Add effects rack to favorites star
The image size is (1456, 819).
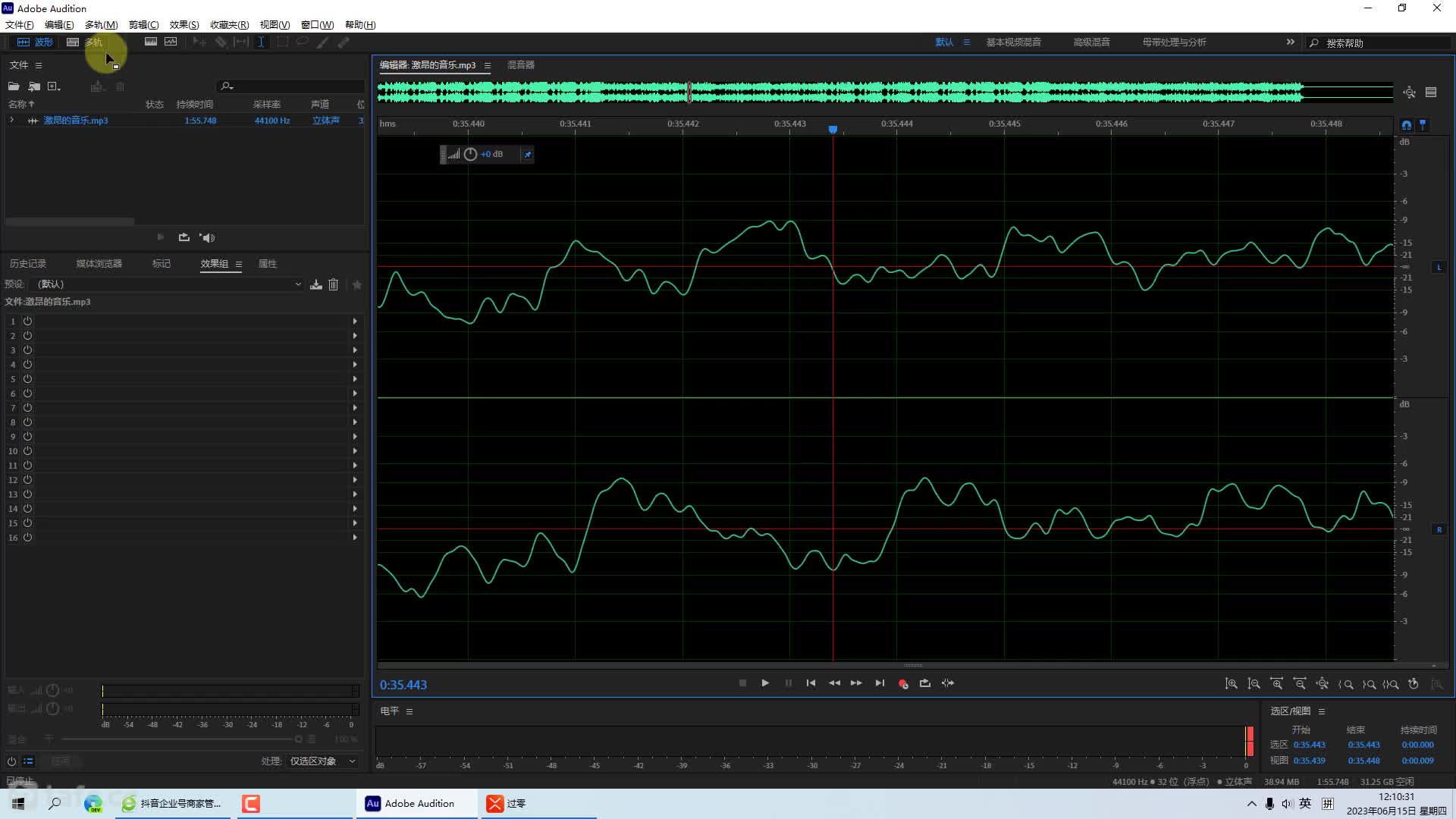[357, 284]
